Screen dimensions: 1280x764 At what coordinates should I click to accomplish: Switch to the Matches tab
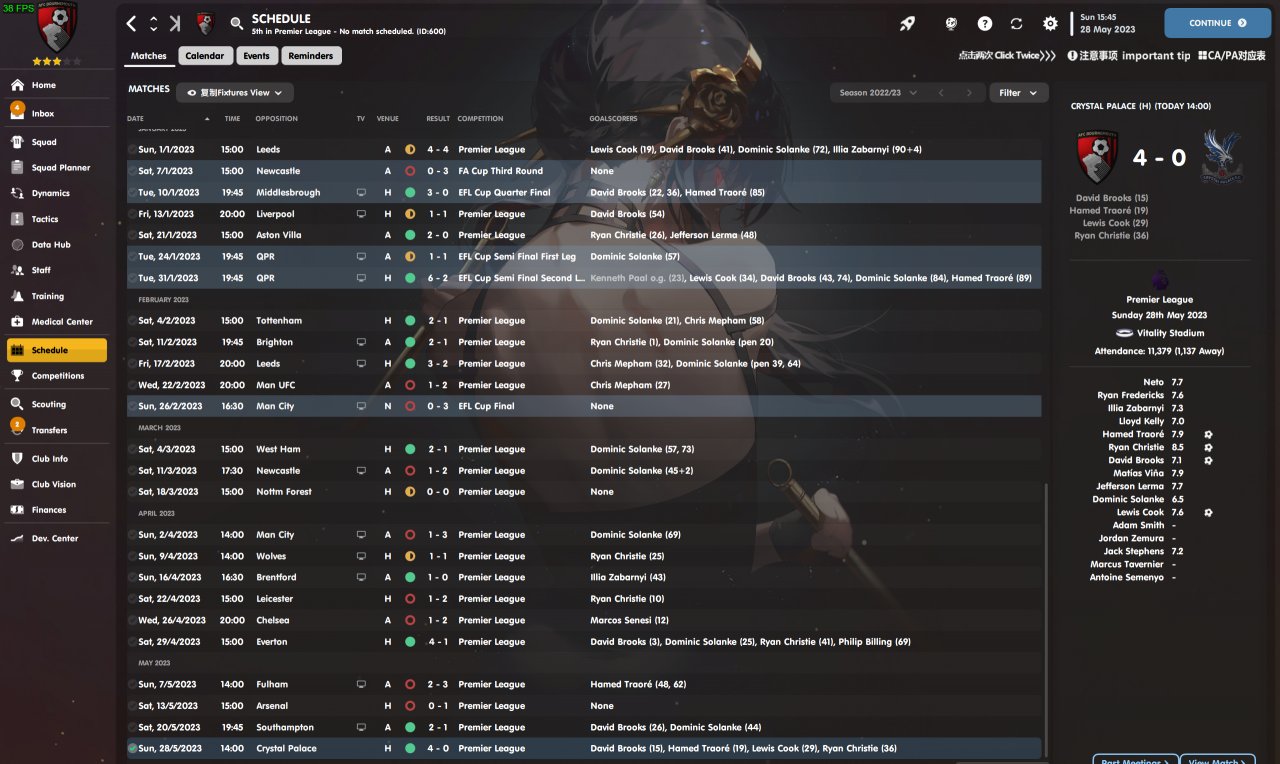pyautogui.click(x=149, y=56)
